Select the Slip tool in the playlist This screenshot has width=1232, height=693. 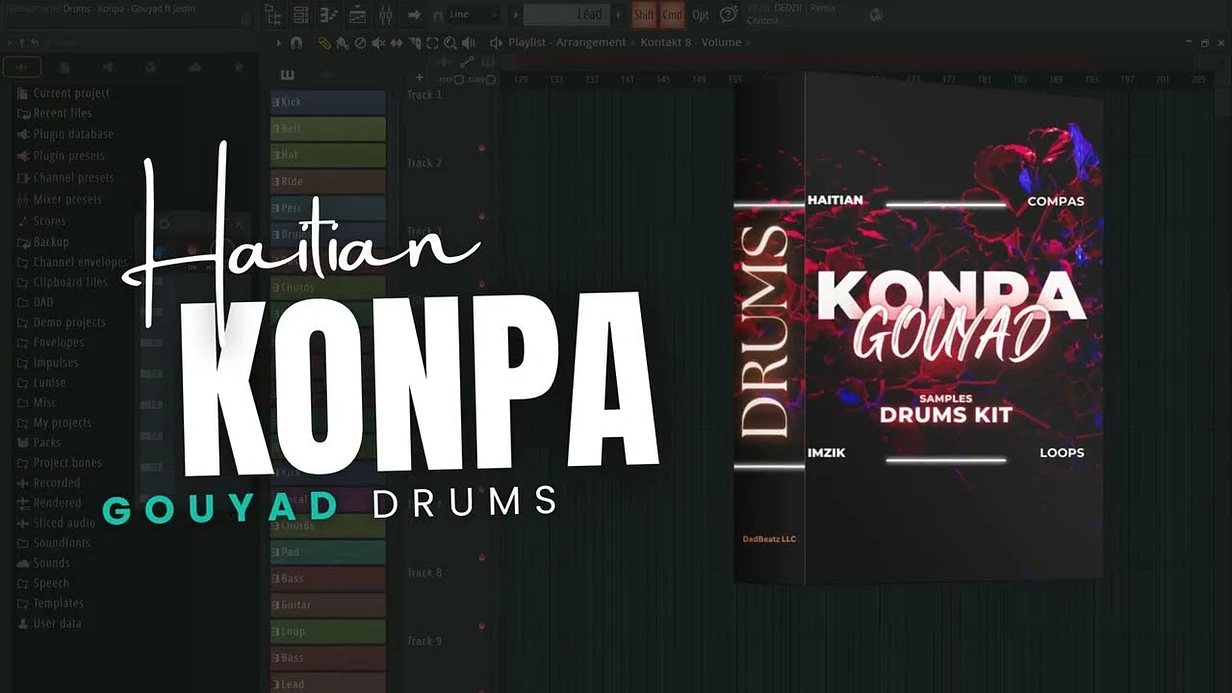click(396, 43)
